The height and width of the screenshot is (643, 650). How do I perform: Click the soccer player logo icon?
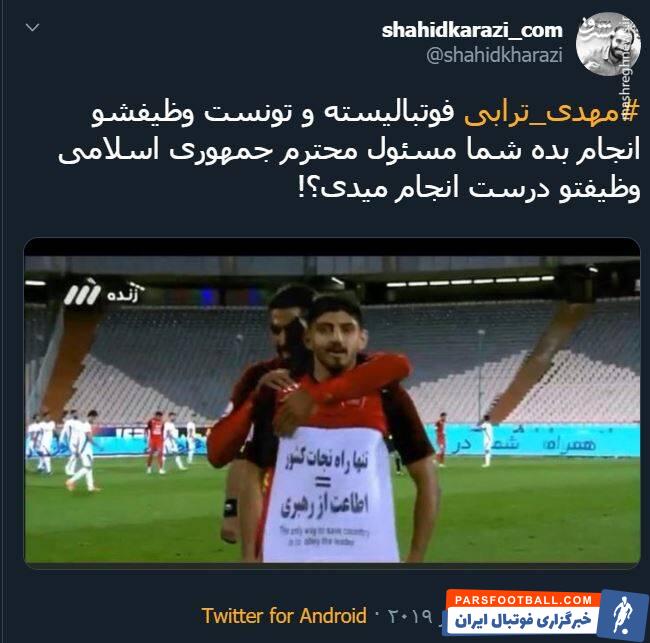tap(623, 616)
